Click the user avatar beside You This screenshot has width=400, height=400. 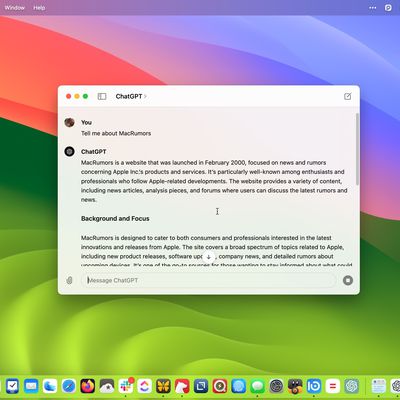[69, 122]
